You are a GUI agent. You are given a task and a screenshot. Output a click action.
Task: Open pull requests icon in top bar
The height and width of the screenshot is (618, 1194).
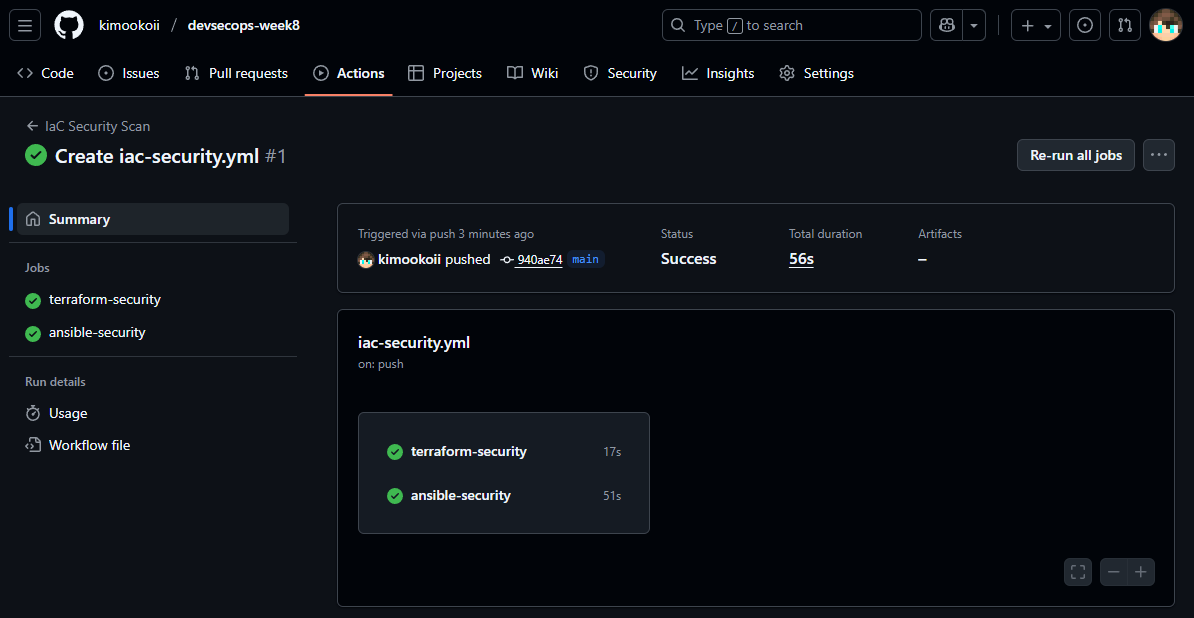[x=1125, y=25]
